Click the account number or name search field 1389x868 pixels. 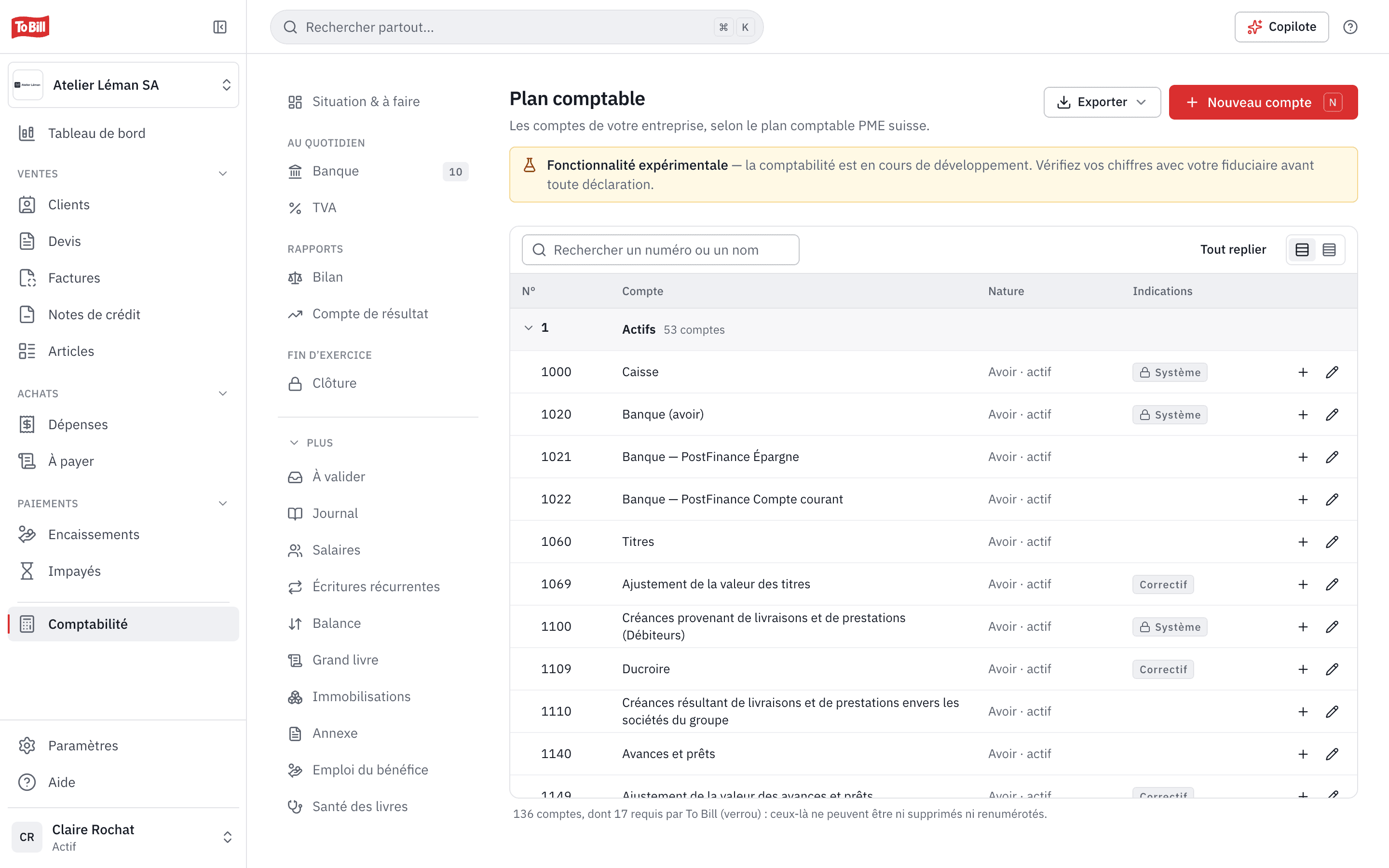[660, 250]
